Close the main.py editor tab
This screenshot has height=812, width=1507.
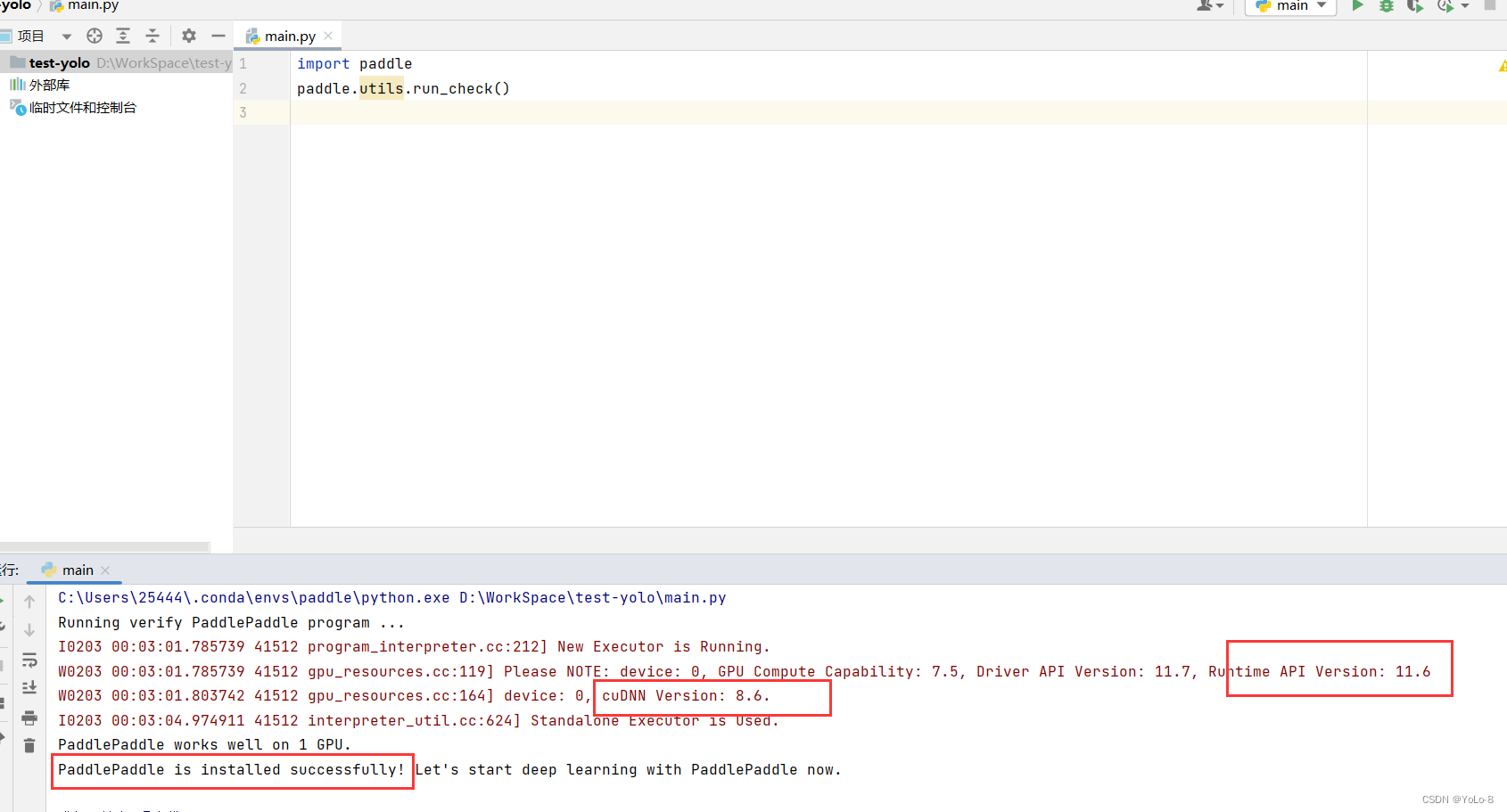pos(328,36)
